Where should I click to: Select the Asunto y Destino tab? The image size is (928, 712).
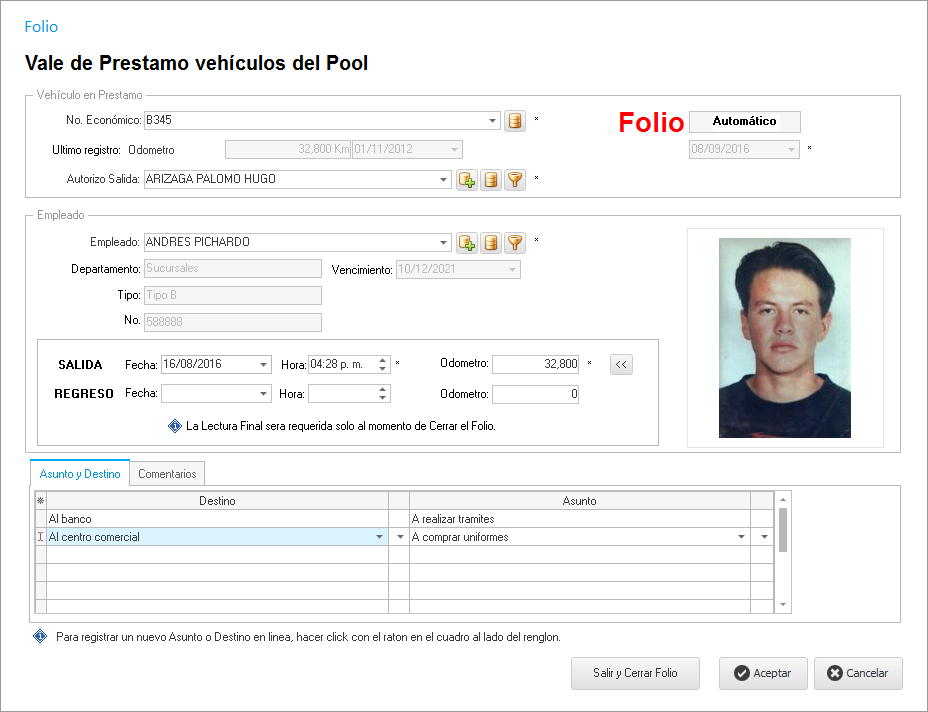pyautogui.click(x=80, y=474)
